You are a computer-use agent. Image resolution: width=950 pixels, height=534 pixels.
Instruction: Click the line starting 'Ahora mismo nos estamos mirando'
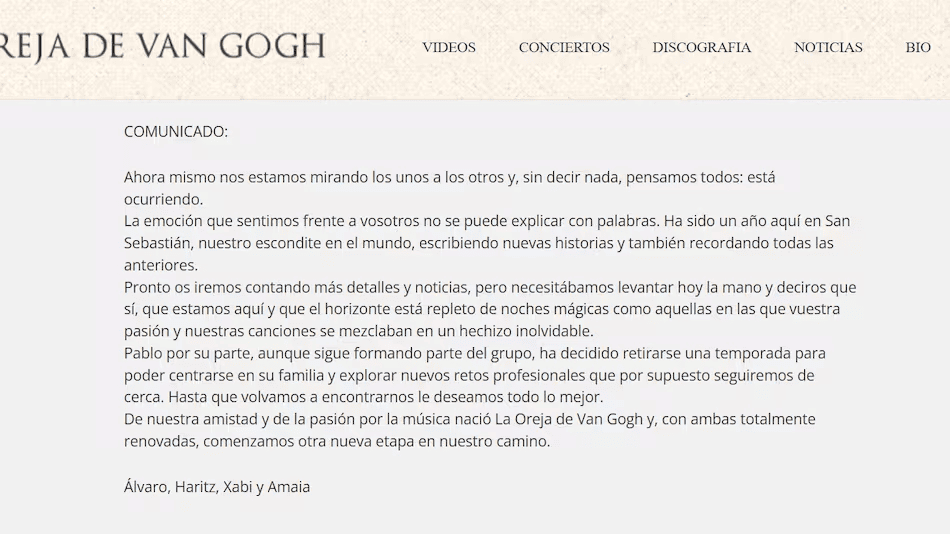click(x=450, y=178)
